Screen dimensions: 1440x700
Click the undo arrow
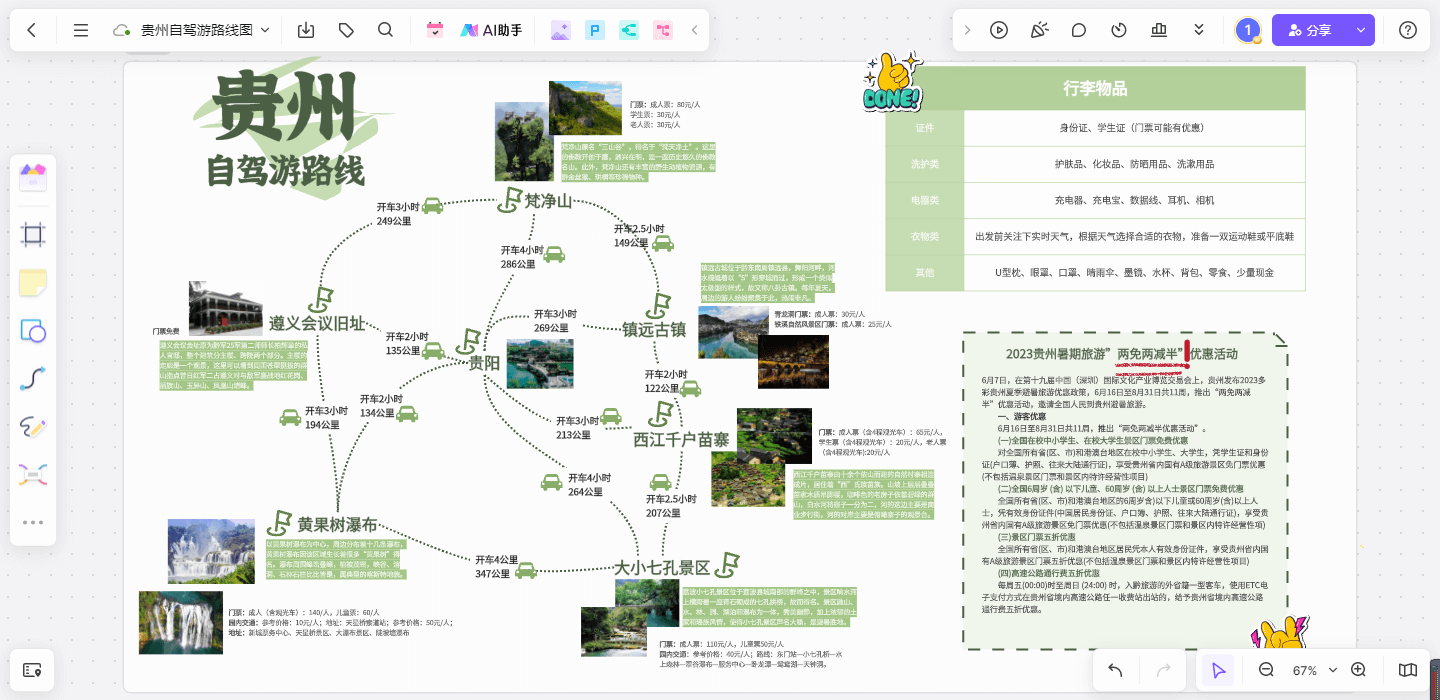(x=1116, y=670)
